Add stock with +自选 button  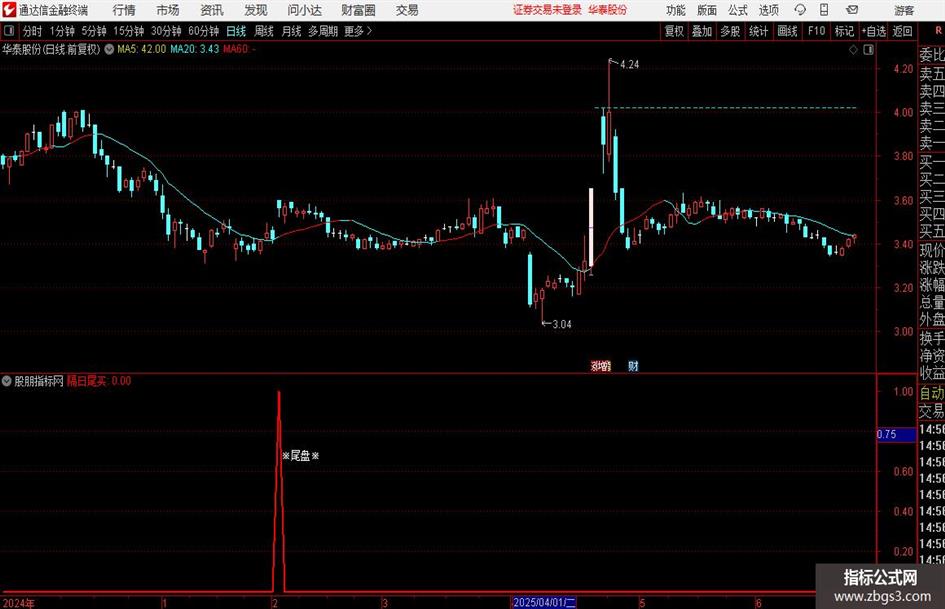[x=873, y=31]
